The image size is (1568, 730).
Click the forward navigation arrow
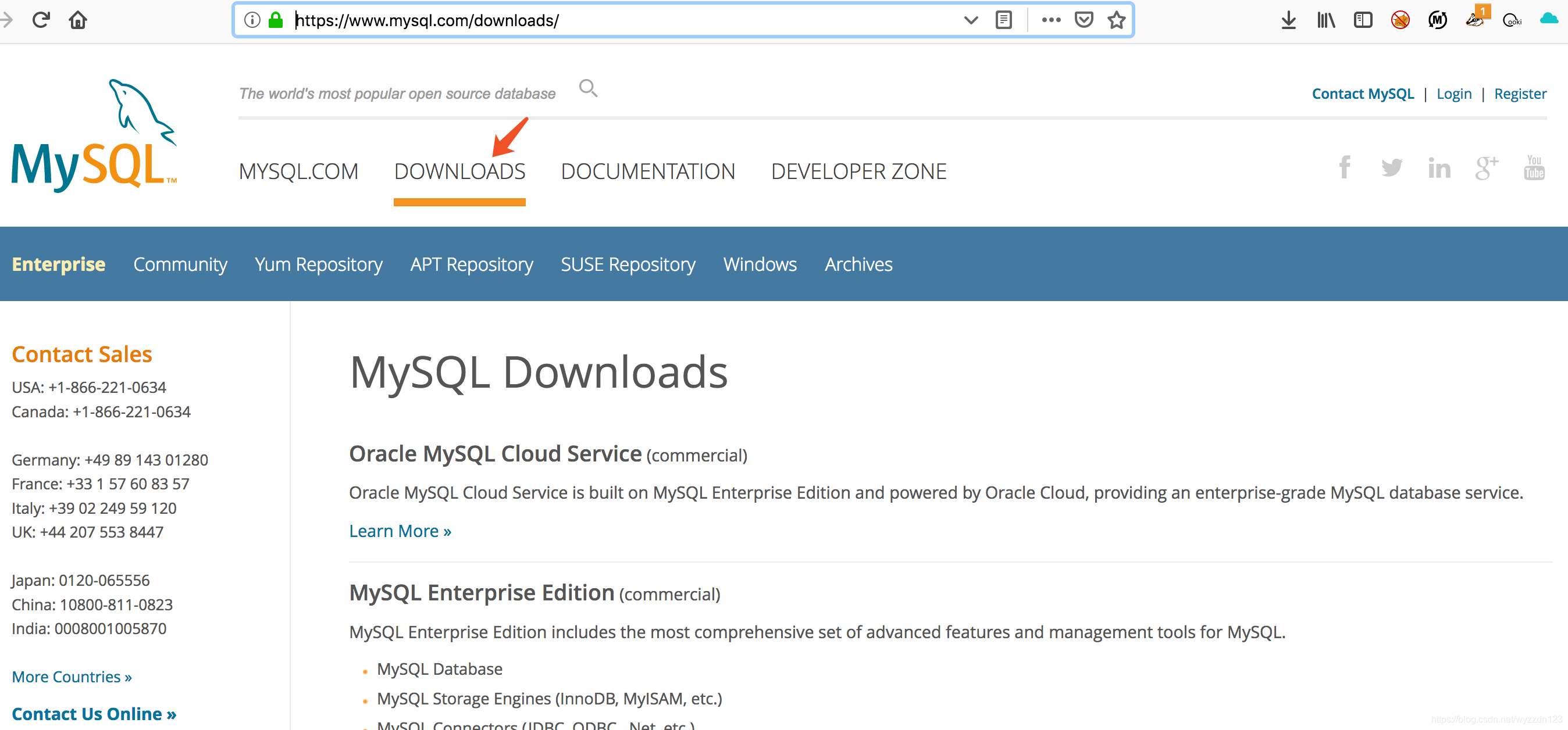(6, 20)
